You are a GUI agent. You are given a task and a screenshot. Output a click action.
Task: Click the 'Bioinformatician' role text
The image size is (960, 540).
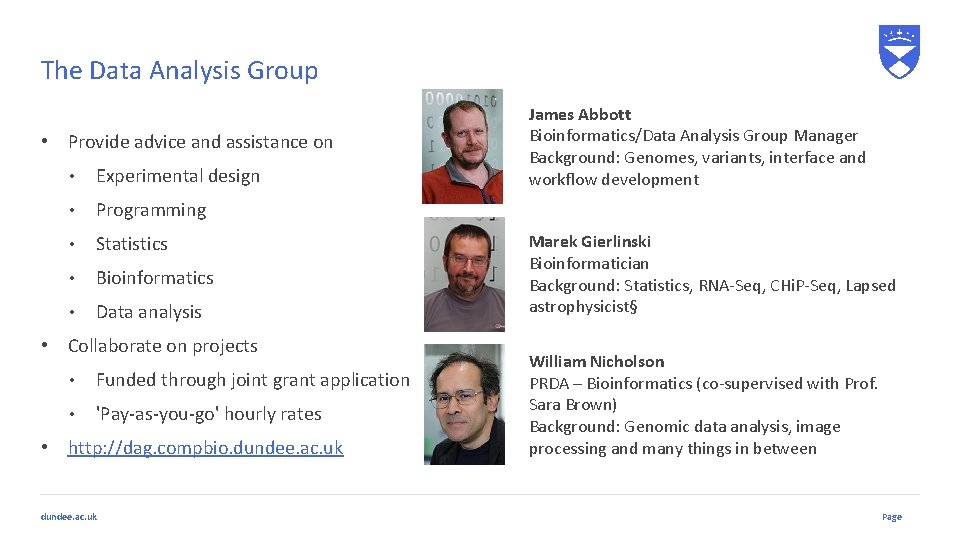pos(589,264)
